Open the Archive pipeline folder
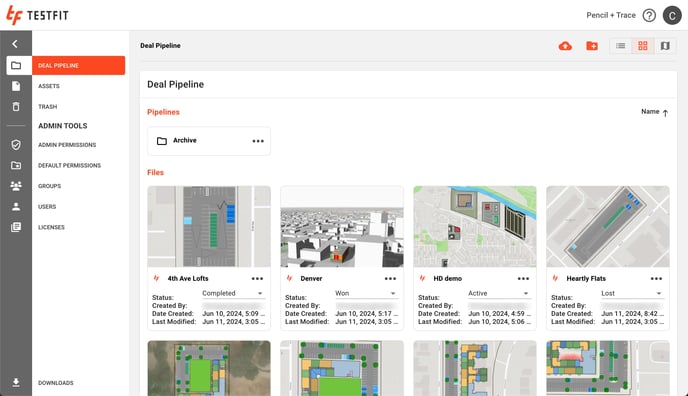 click(209, 141)
